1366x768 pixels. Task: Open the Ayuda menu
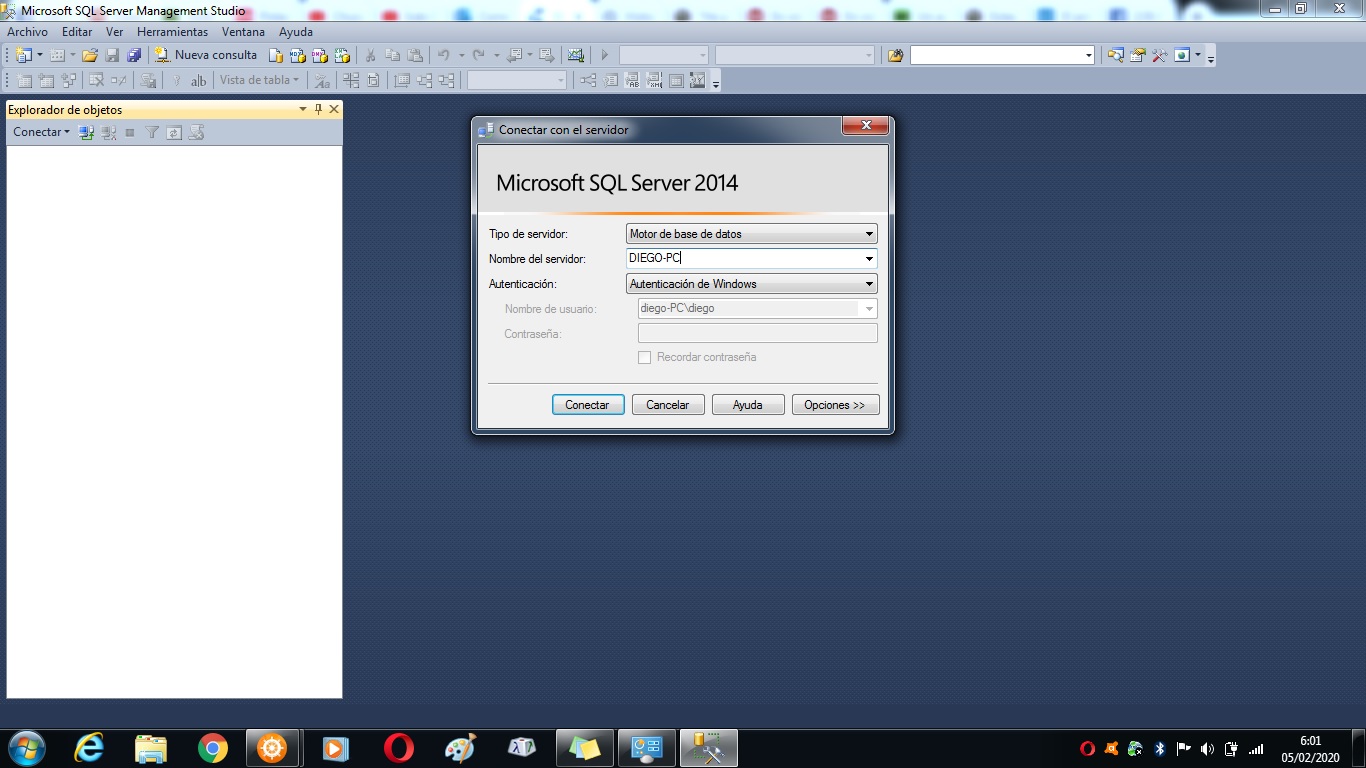point(296,32)
